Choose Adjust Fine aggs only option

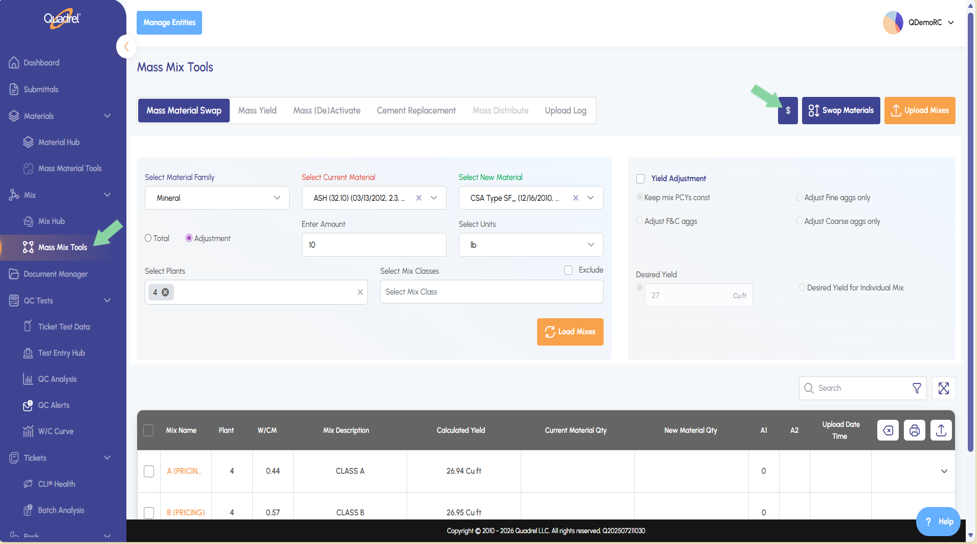tap(799, 198)
